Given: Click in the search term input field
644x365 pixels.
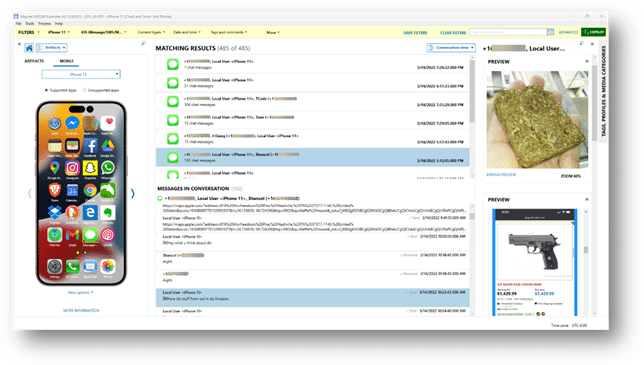Looking at the screenshot, I should coord(508,32).
